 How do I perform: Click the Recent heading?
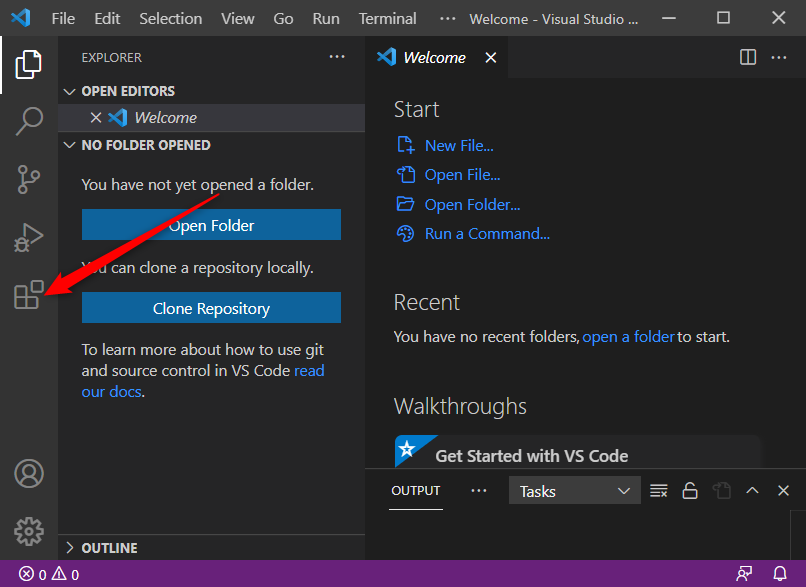427,302
